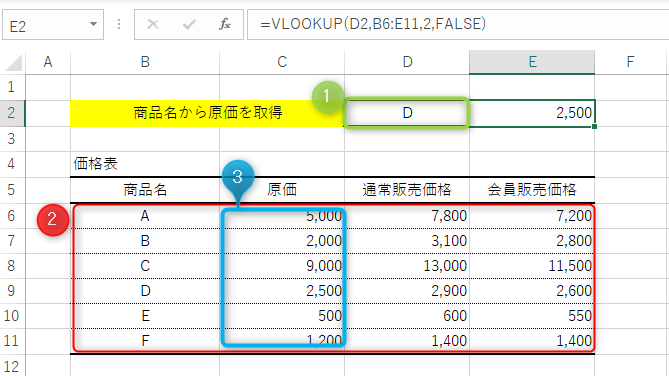Select row 9 header
This screenshot has height=376, width=669.
pyautogui.click(x=12, y=291)
